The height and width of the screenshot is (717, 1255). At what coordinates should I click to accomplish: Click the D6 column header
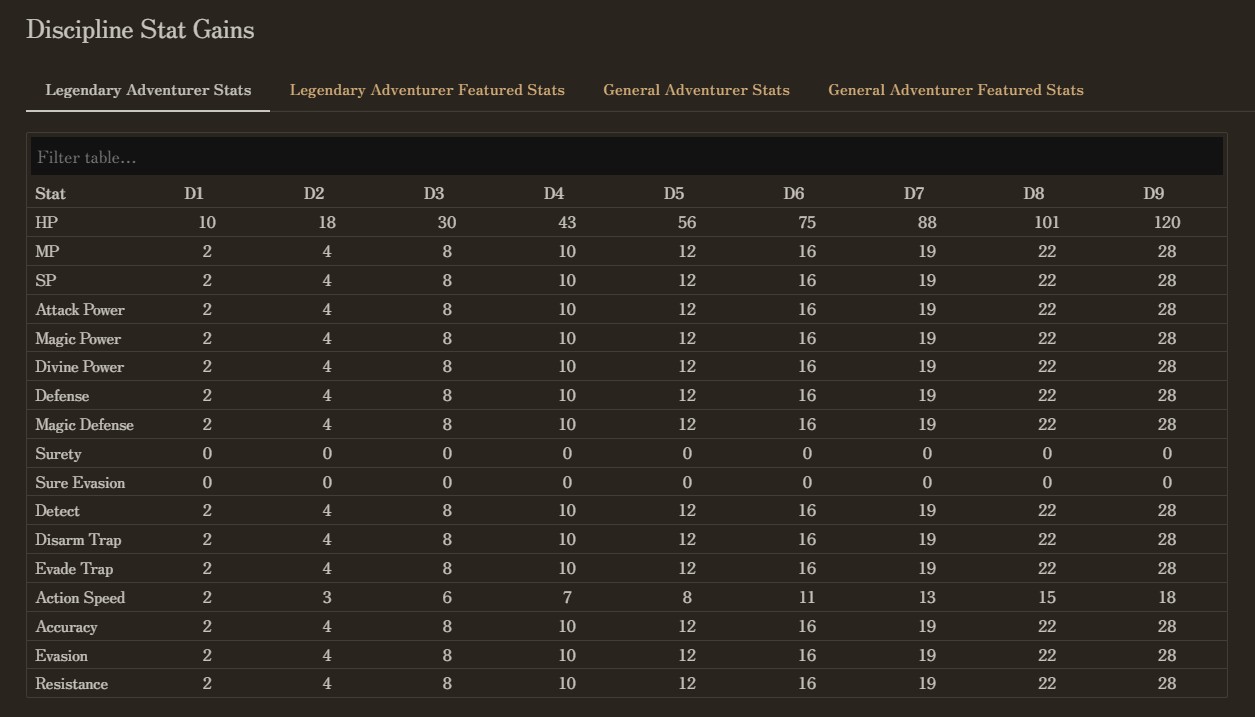click(794, 193)
